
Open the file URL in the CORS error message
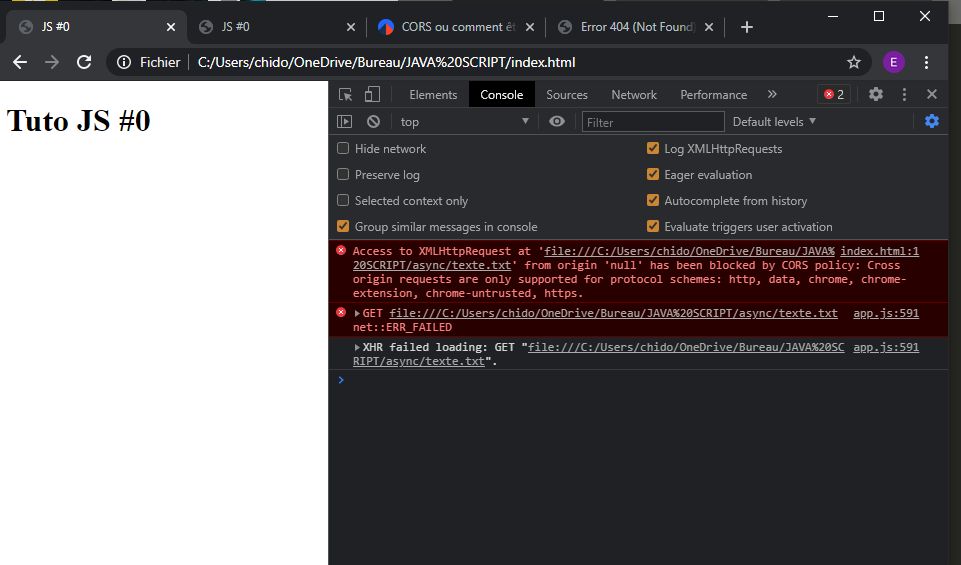[x=689, y=251]
